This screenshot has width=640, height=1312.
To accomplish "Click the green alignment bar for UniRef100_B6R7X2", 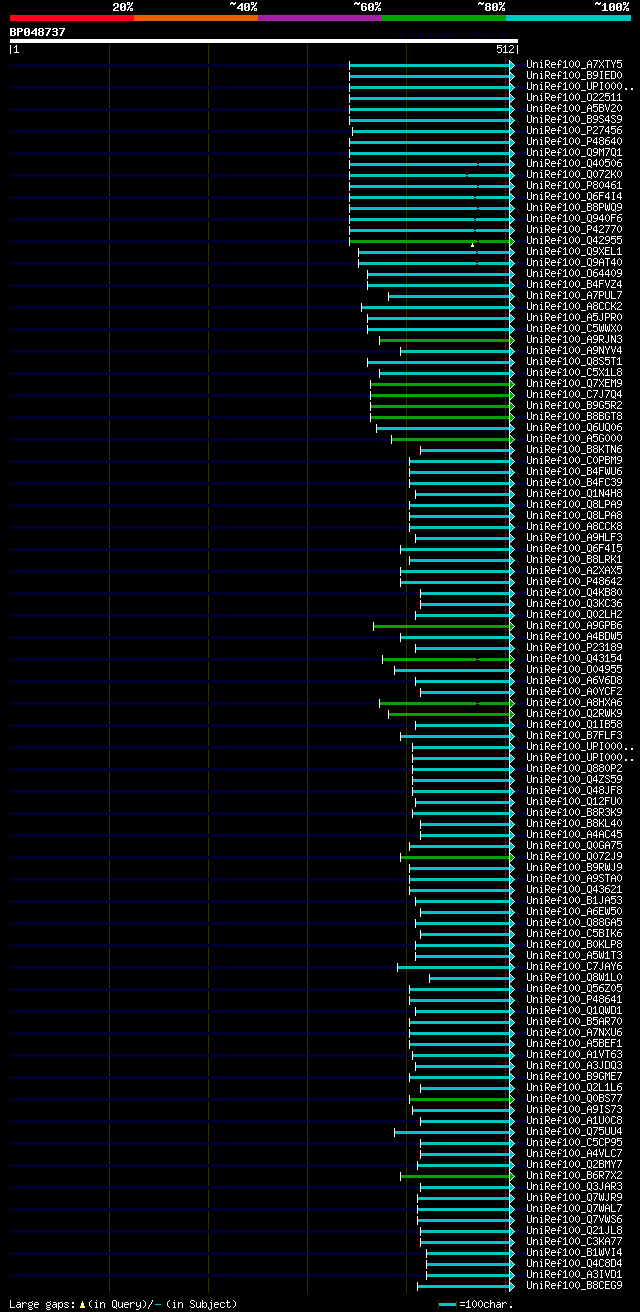I will tap(458, 1175).
